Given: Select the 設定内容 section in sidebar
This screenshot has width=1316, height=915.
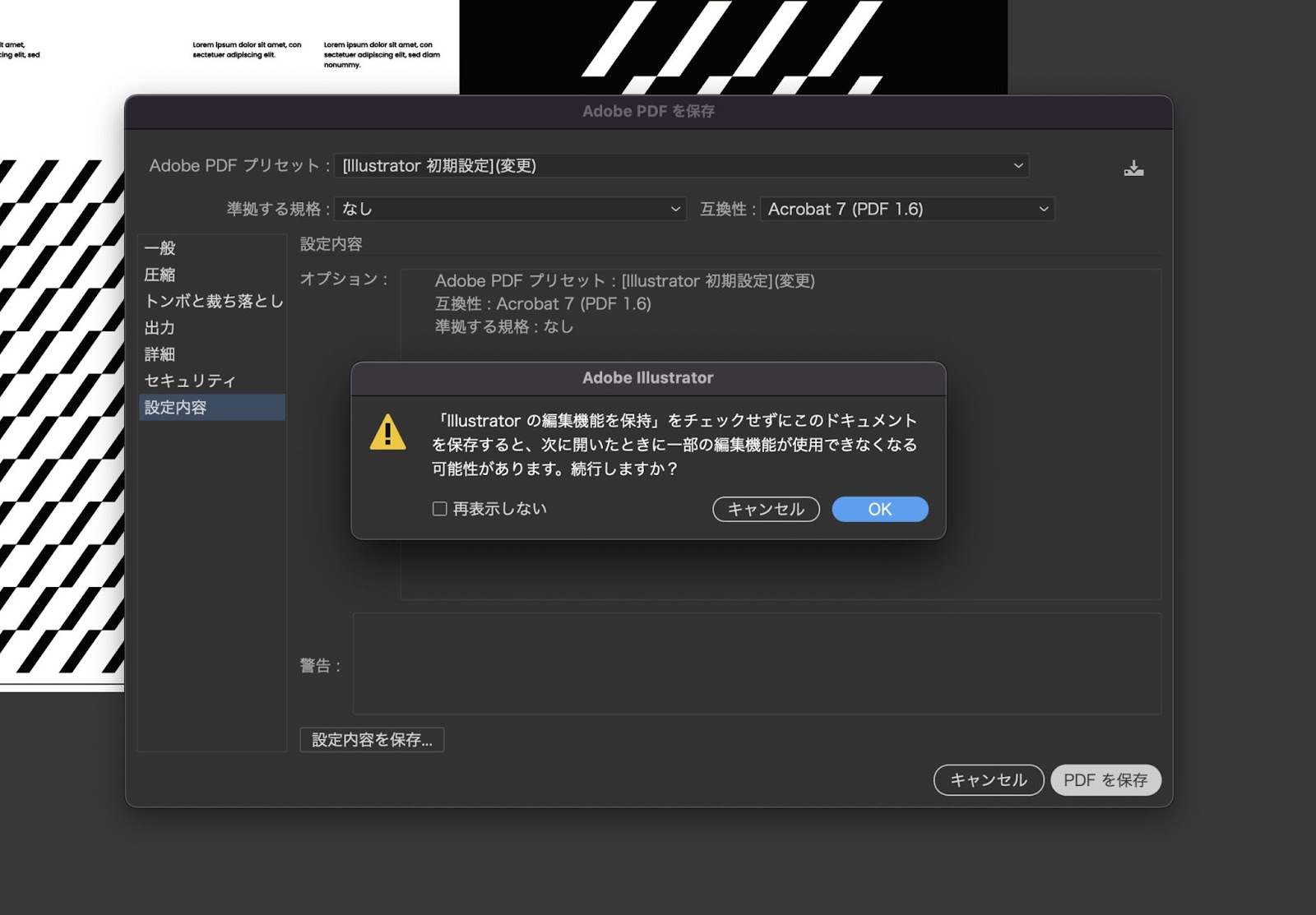Looking at the screenshot, I should (x=212, y=407).
